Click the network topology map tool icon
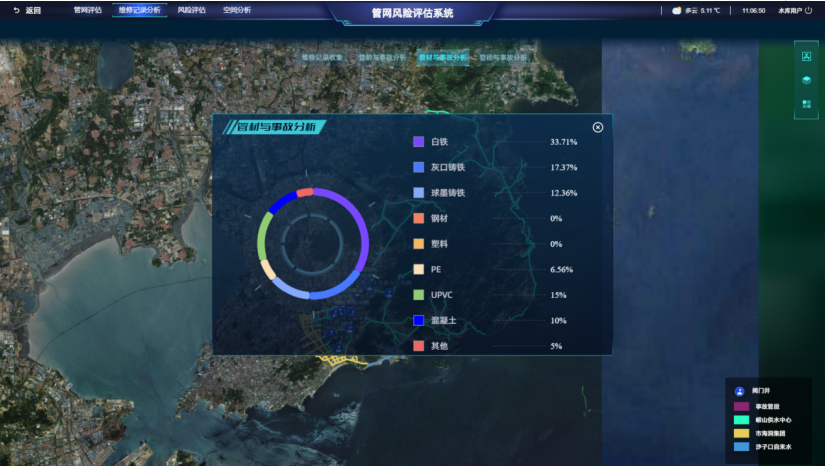The image size is (825, 466). (806, 56)
